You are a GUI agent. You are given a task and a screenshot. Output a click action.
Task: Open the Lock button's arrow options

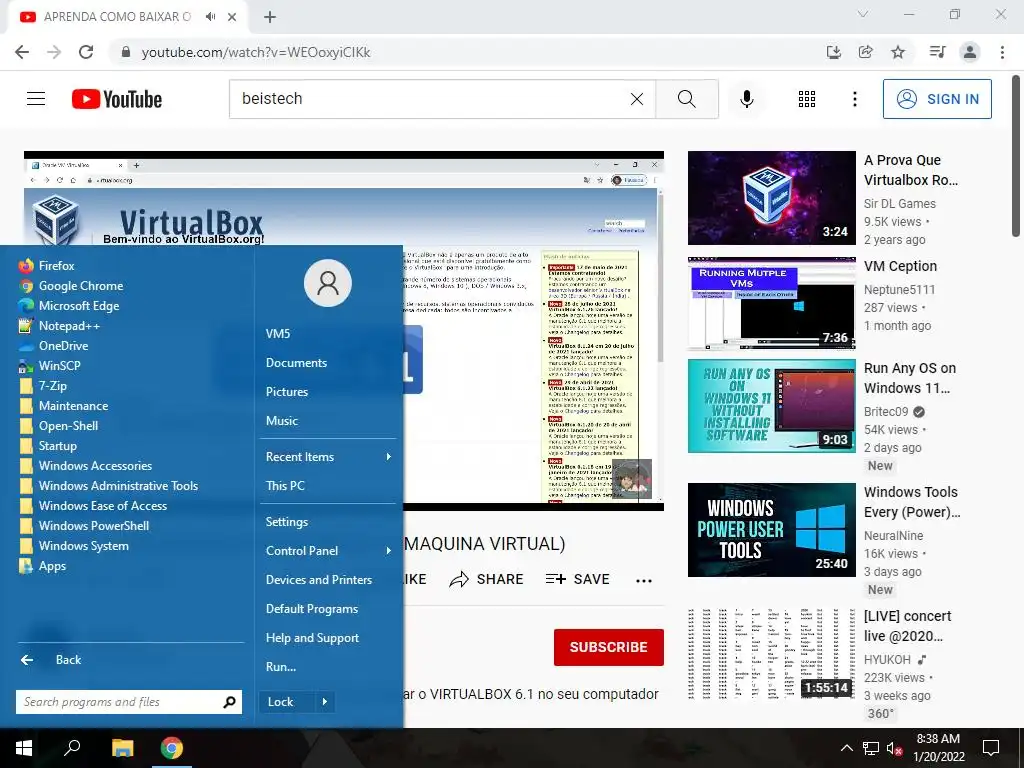click(325, 702)
